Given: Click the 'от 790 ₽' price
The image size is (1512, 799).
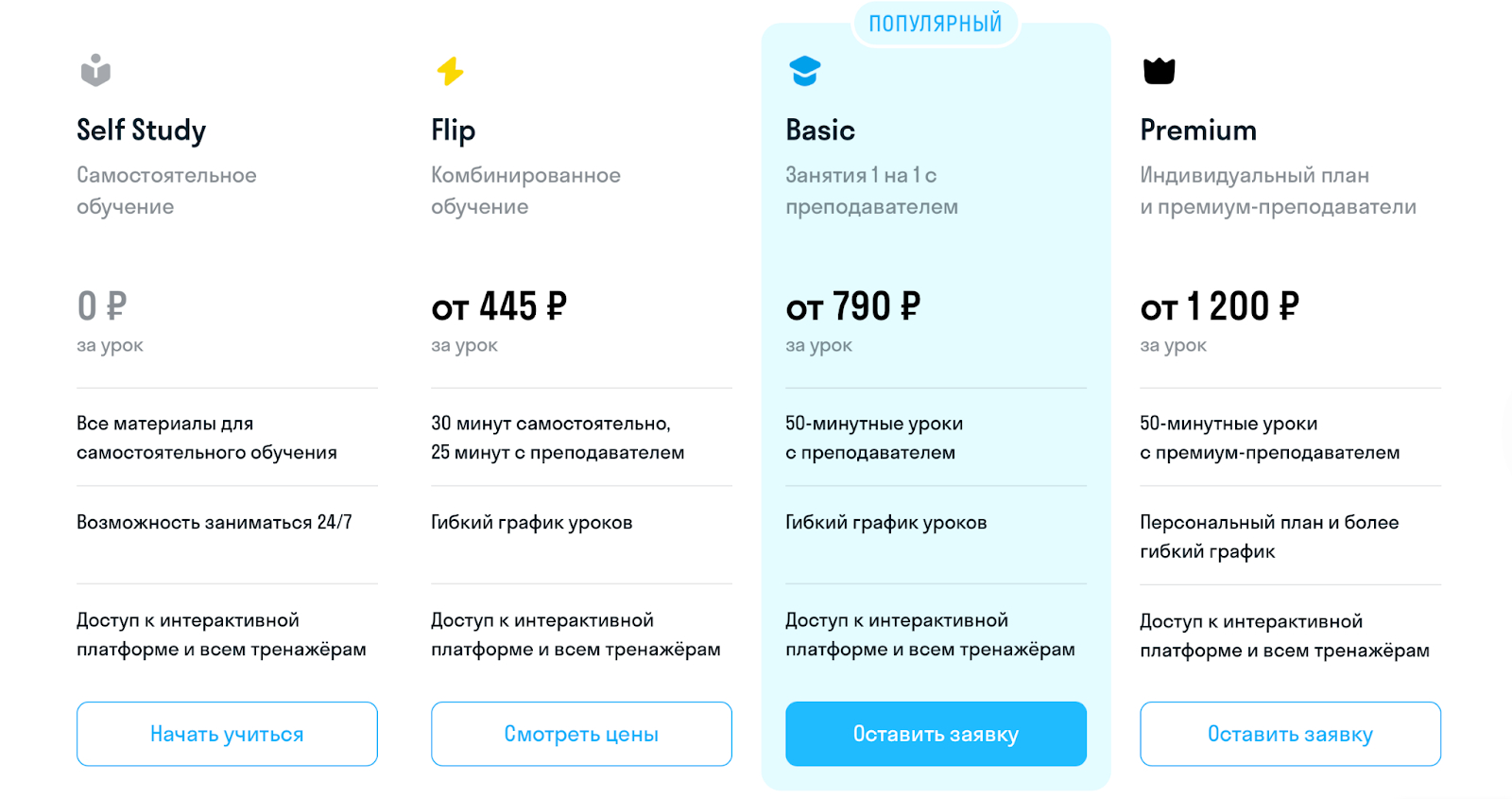Looking at the screenshot, I should coord(852,306).
